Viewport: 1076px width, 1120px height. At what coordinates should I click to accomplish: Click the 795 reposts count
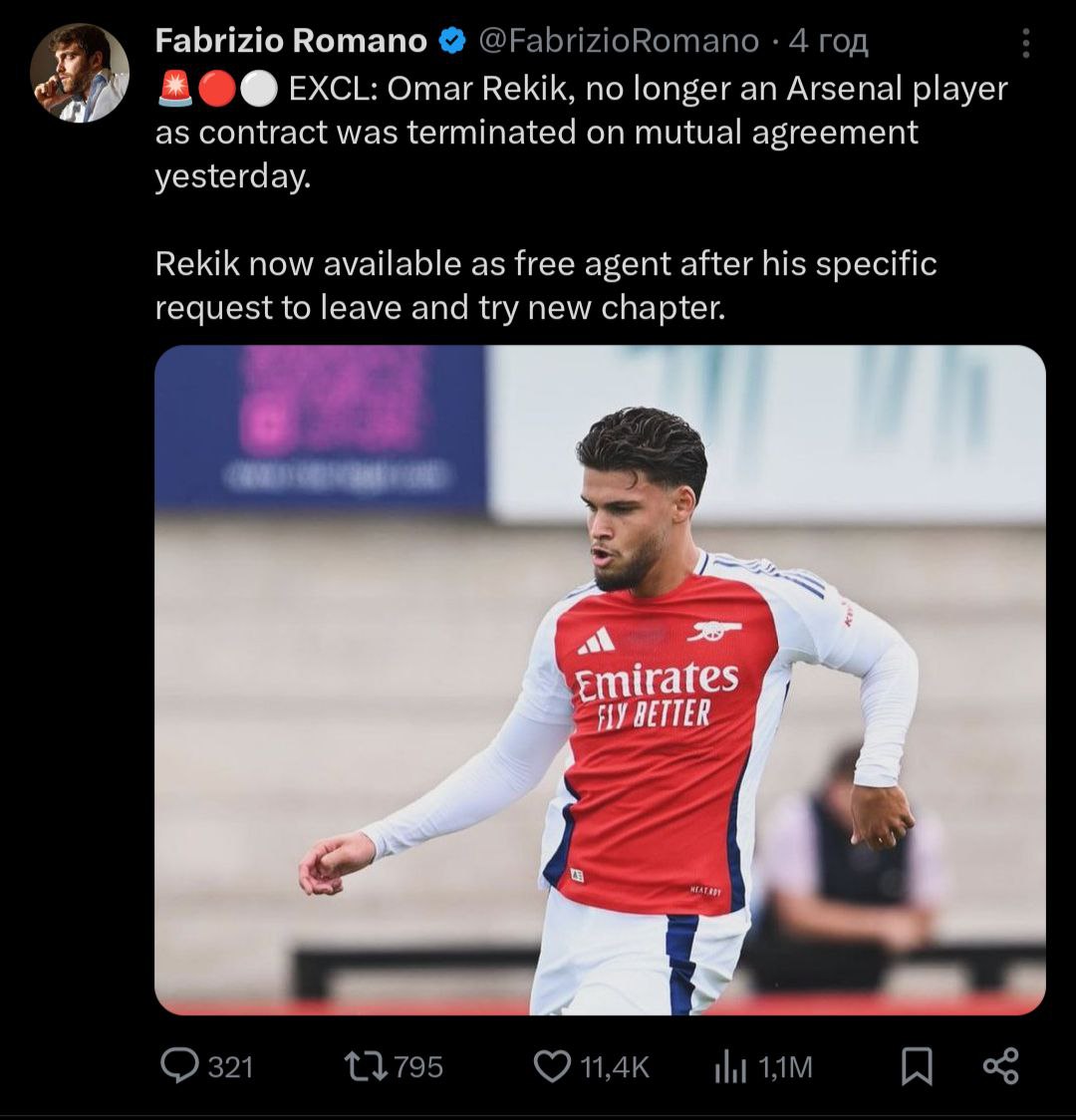pos(417,1068)
